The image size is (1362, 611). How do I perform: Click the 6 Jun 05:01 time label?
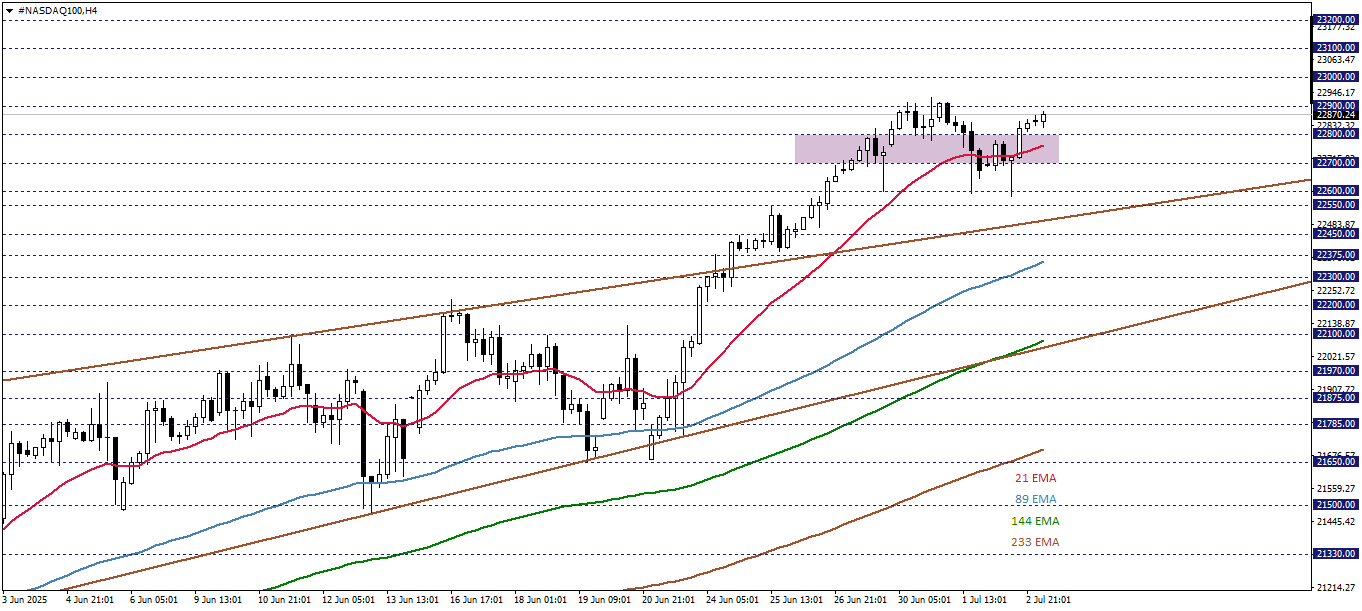[154, 600]
